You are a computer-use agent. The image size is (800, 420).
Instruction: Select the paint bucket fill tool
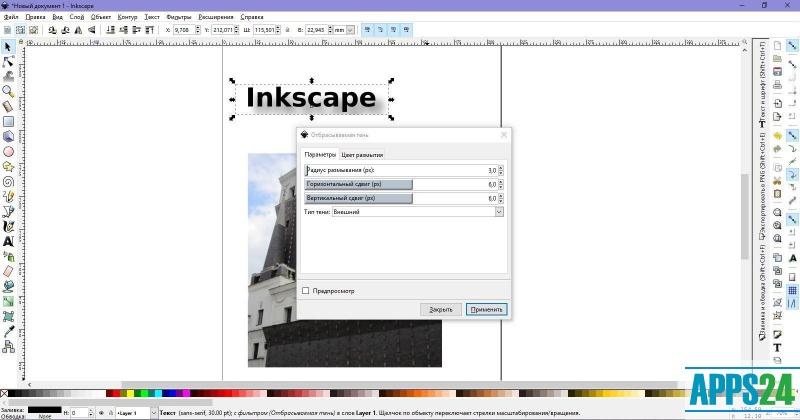click(x=8, y=286)
